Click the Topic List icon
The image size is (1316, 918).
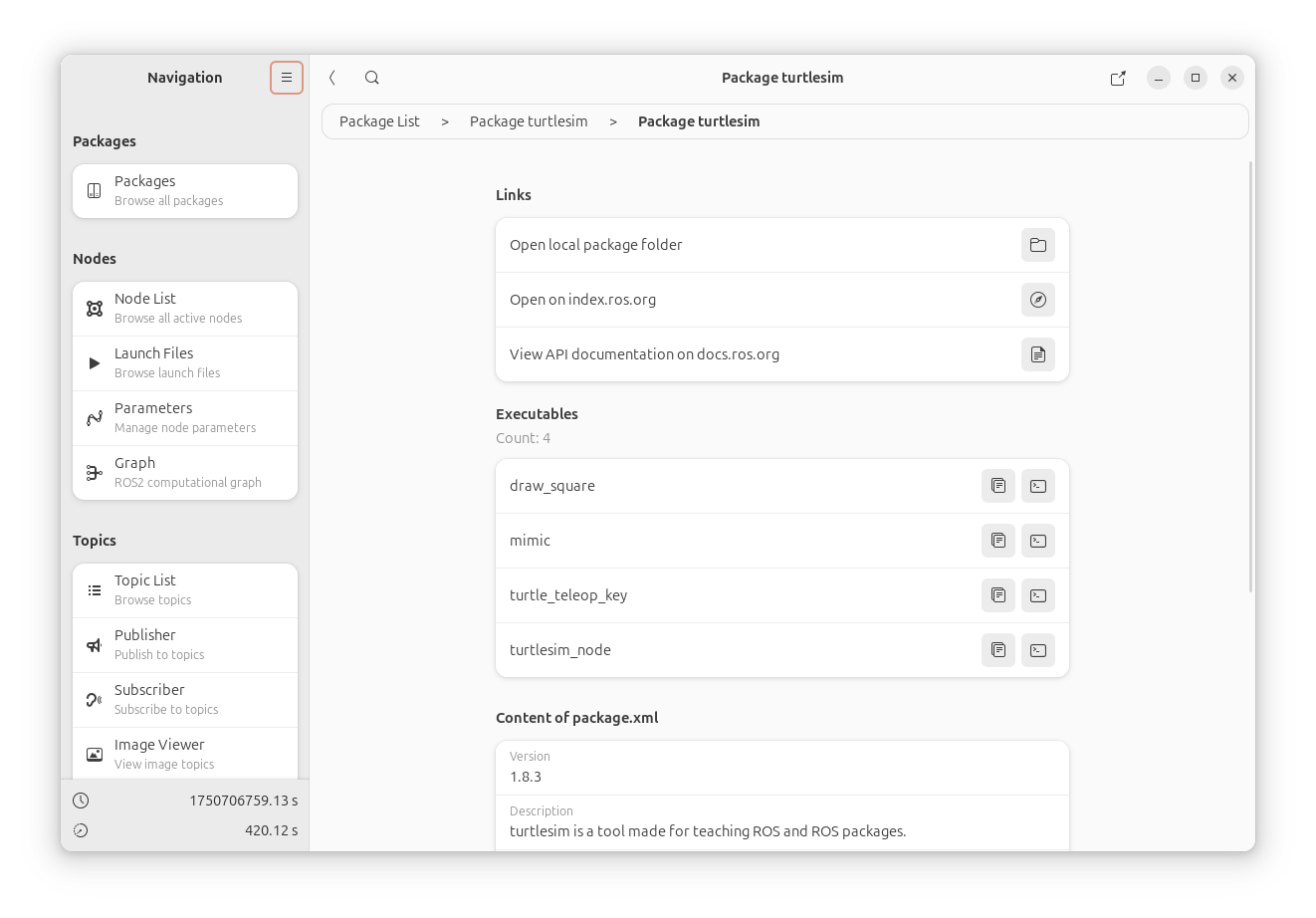(95, 590)
